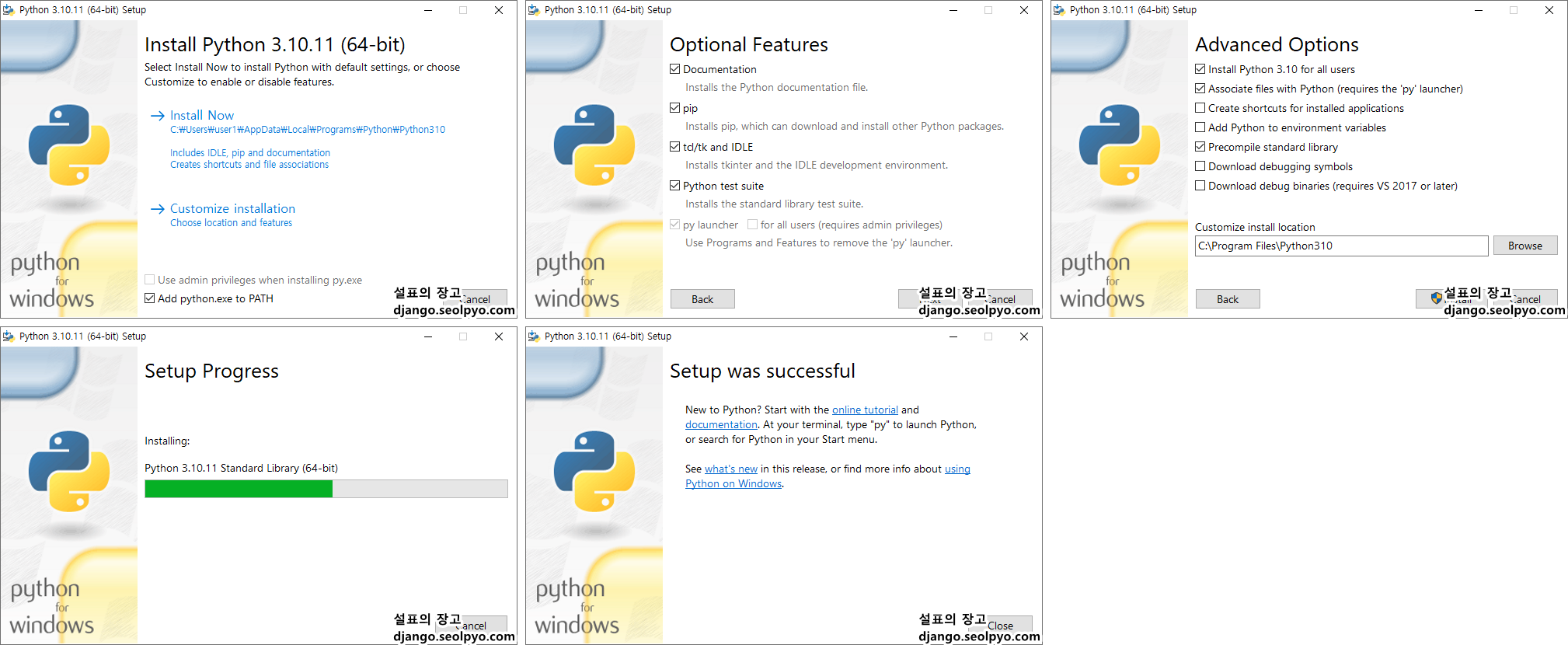Click the Customize install location text field

click(x=1341, y=246)
